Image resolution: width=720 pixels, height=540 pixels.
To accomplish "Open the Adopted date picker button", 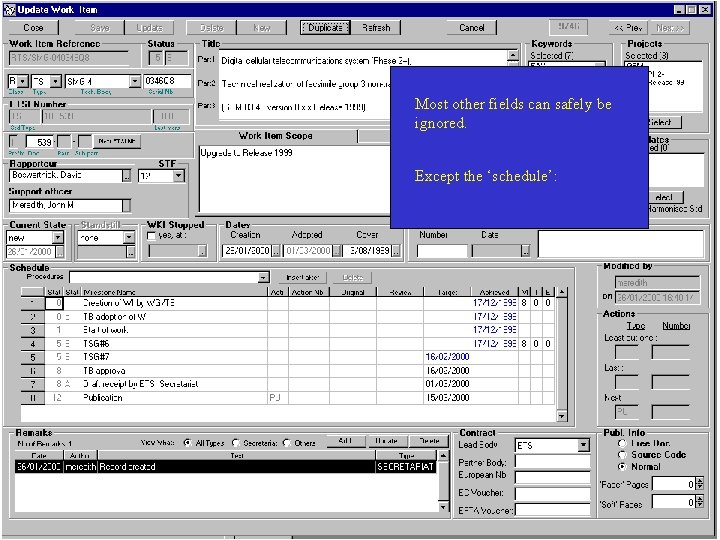I will [x=337, y=251].
